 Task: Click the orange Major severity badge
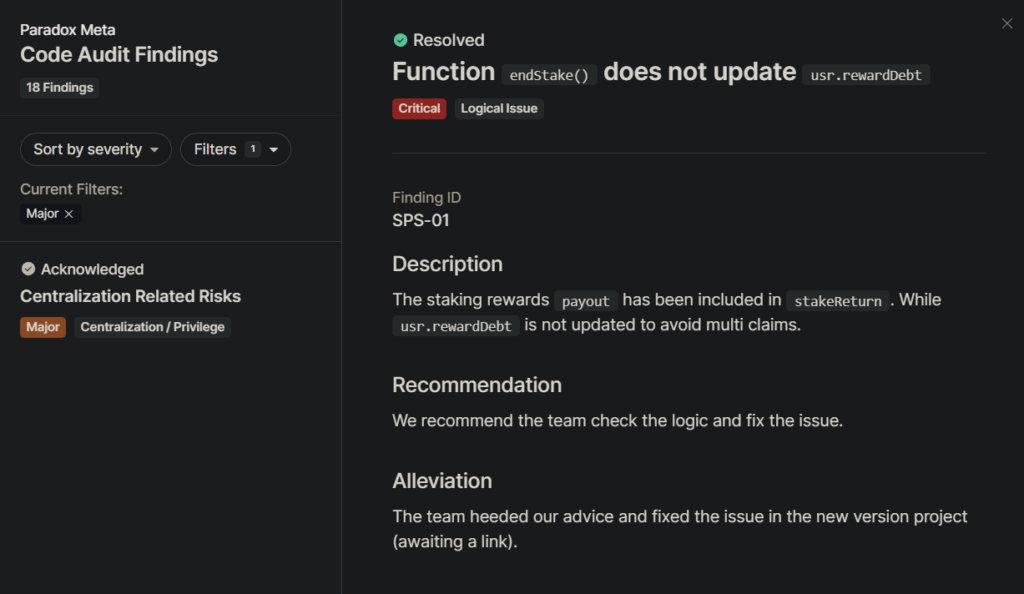(x=43, y=327)
